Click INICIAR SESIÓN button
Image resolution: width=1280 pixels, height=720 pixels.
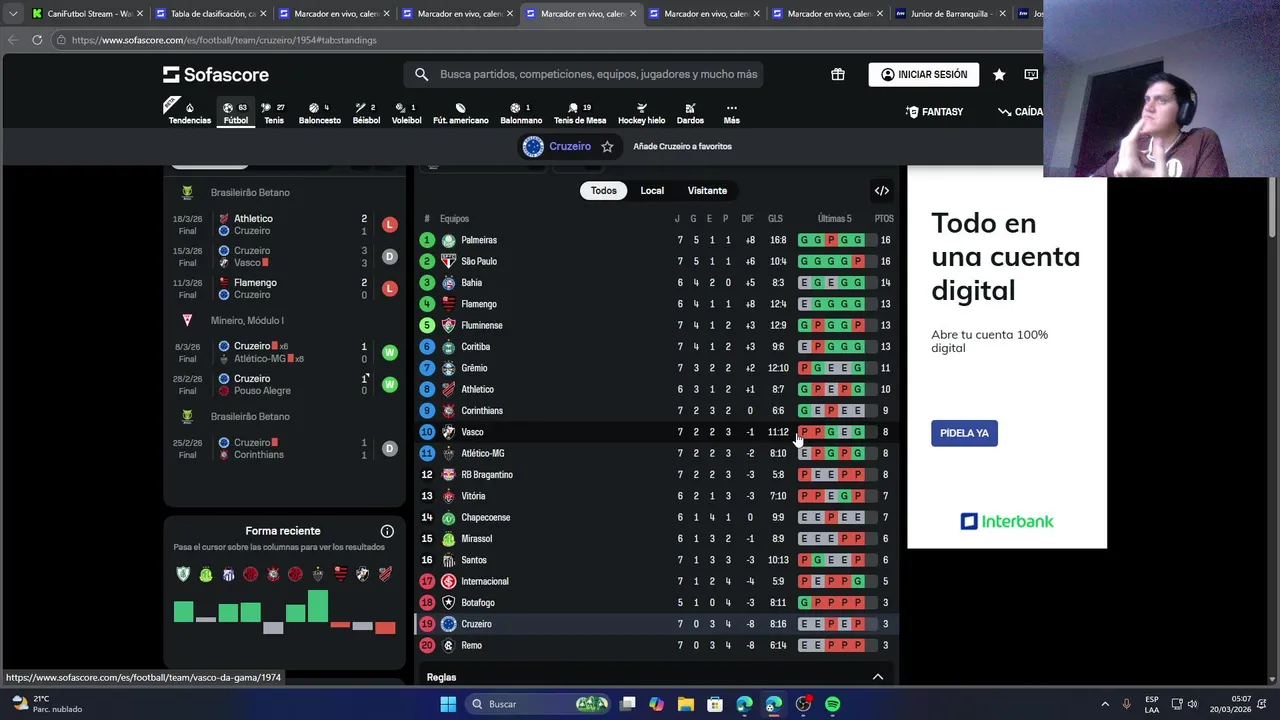924,74
